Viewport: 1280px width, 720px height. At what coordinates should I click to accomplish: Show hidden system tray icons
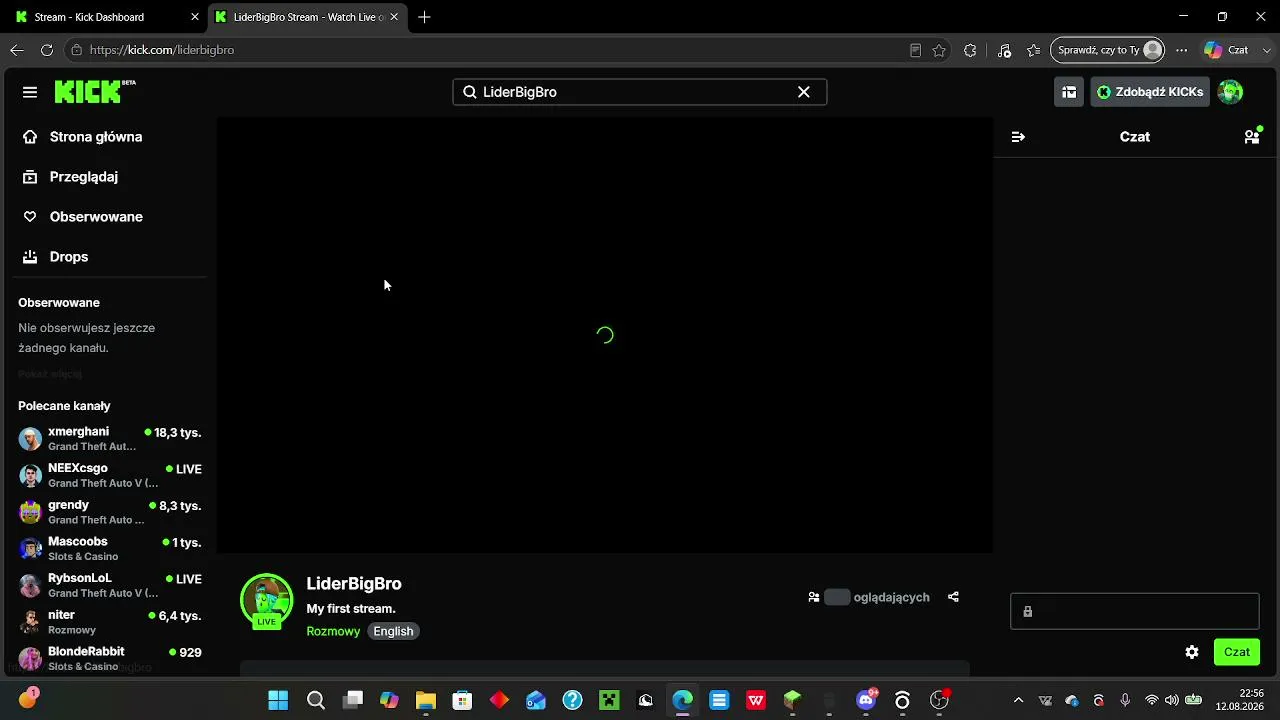(x=1018, y=700)
